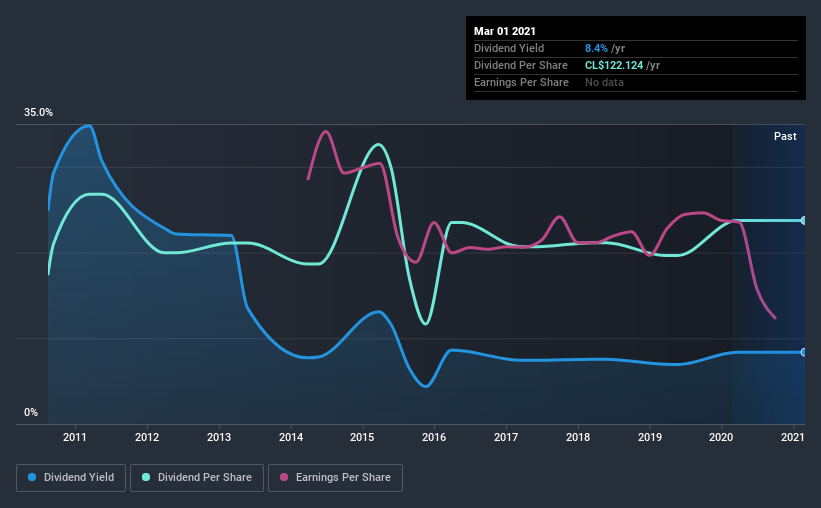This screenshot has width=821, height=508.
Task: Click the 0% y-axis label
Action: (31, 413)
